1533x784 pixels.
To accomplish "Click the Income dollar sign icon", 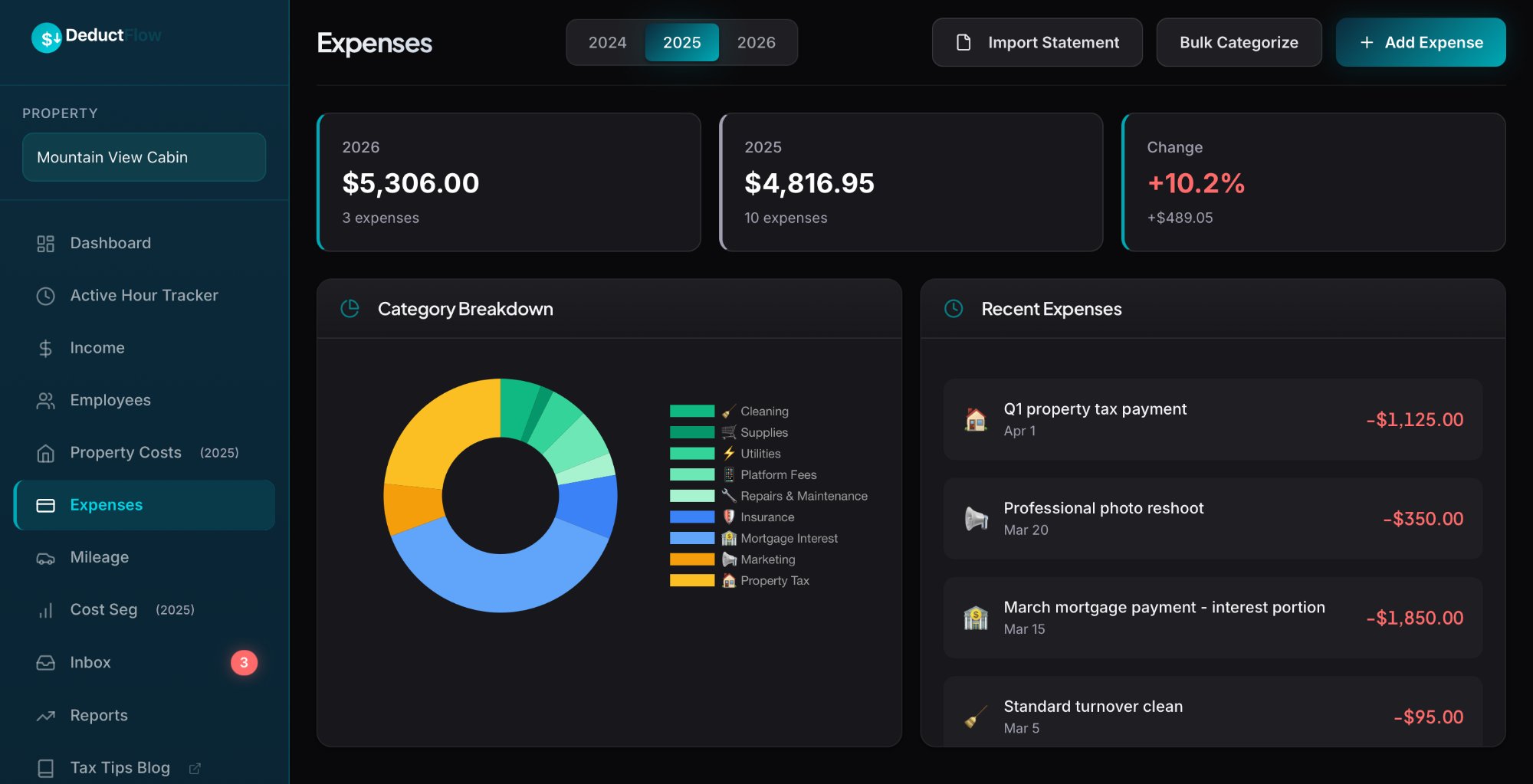I will (x=45, y=347).
